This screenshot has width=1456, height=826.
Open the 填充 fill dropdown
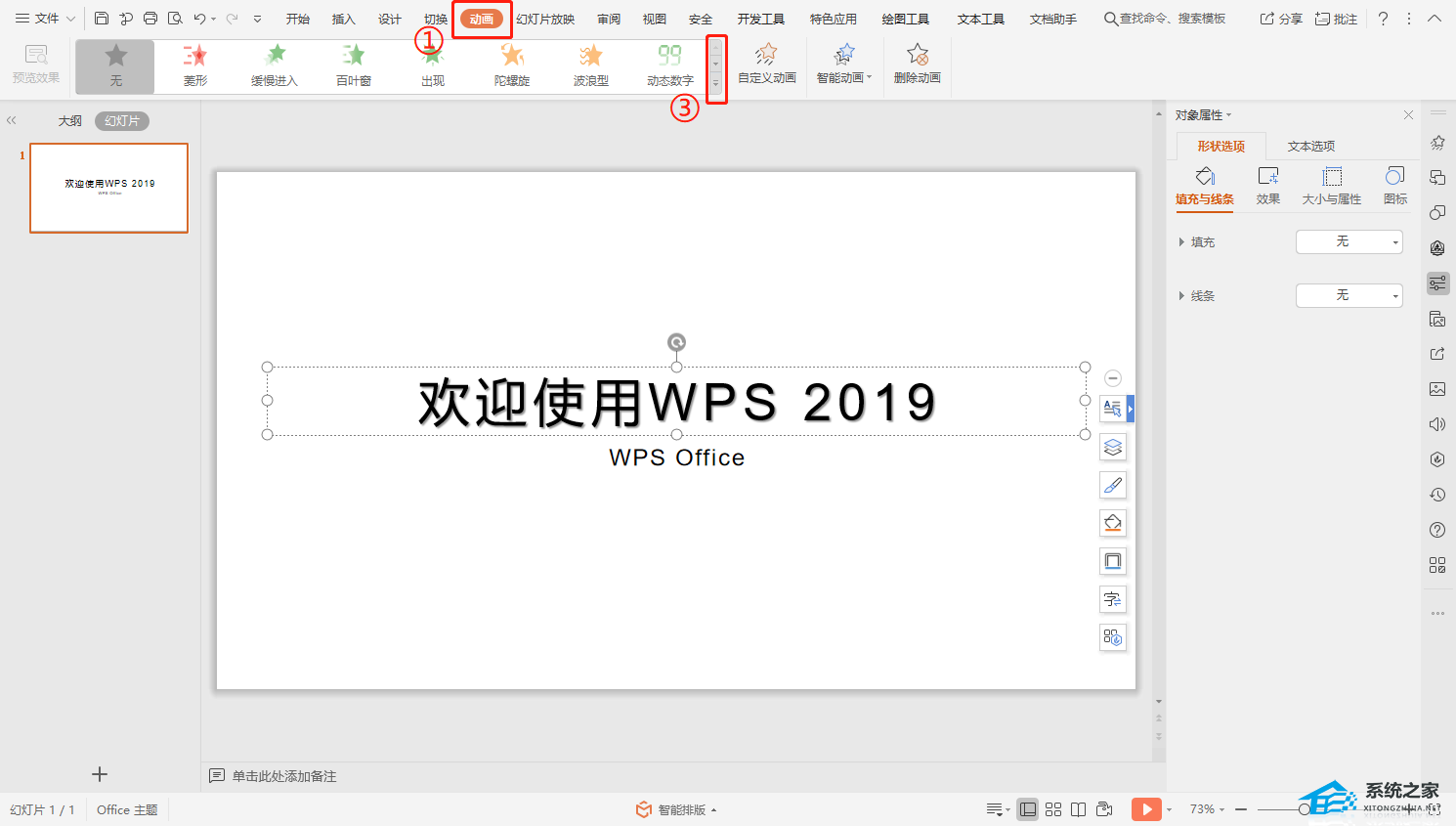coord(1349,241)
